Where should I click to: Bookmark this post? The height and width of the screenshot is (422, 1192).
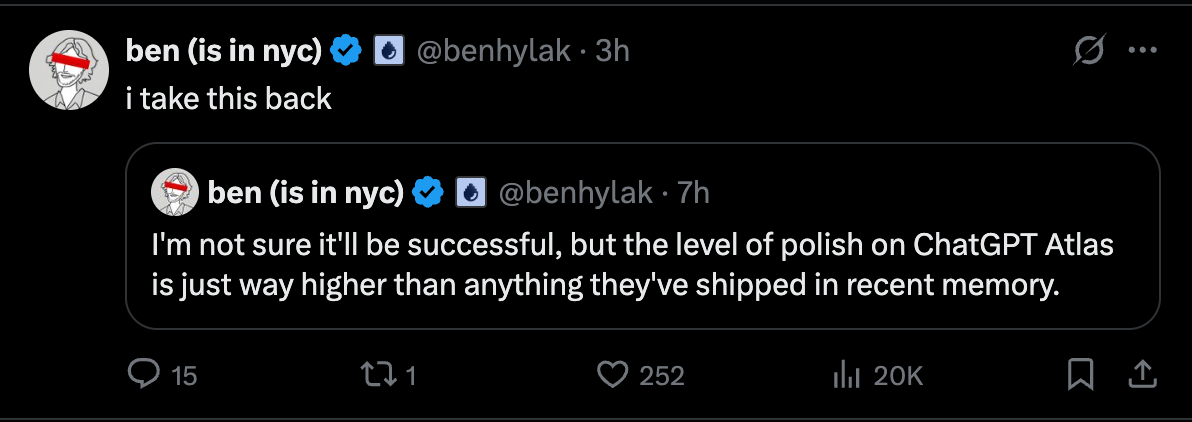pos(1080,375)
